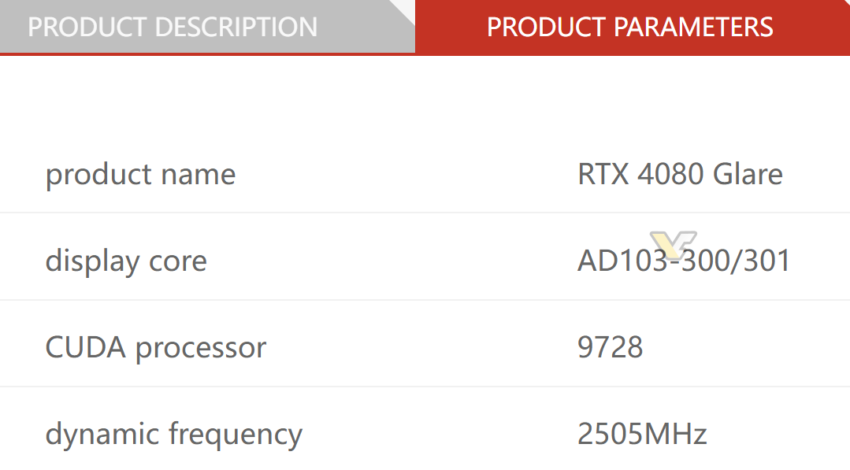Click the word "CUDA" in the label
Viewport: 850px width, 470px height.
[x=86, y=348]
